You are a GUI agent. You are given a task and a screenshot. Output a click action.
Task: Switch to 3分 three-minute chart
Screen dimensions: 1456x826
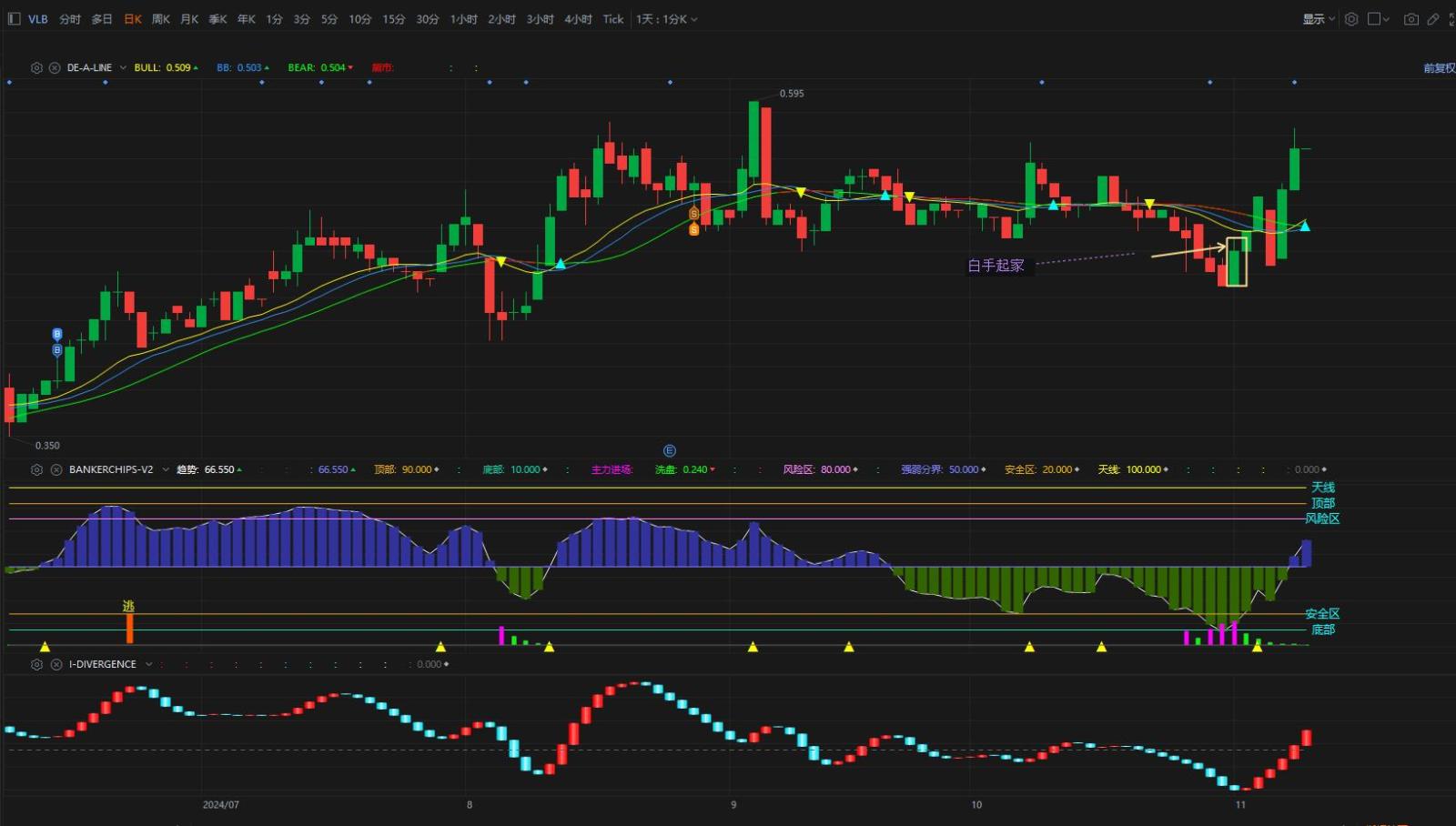301,18
